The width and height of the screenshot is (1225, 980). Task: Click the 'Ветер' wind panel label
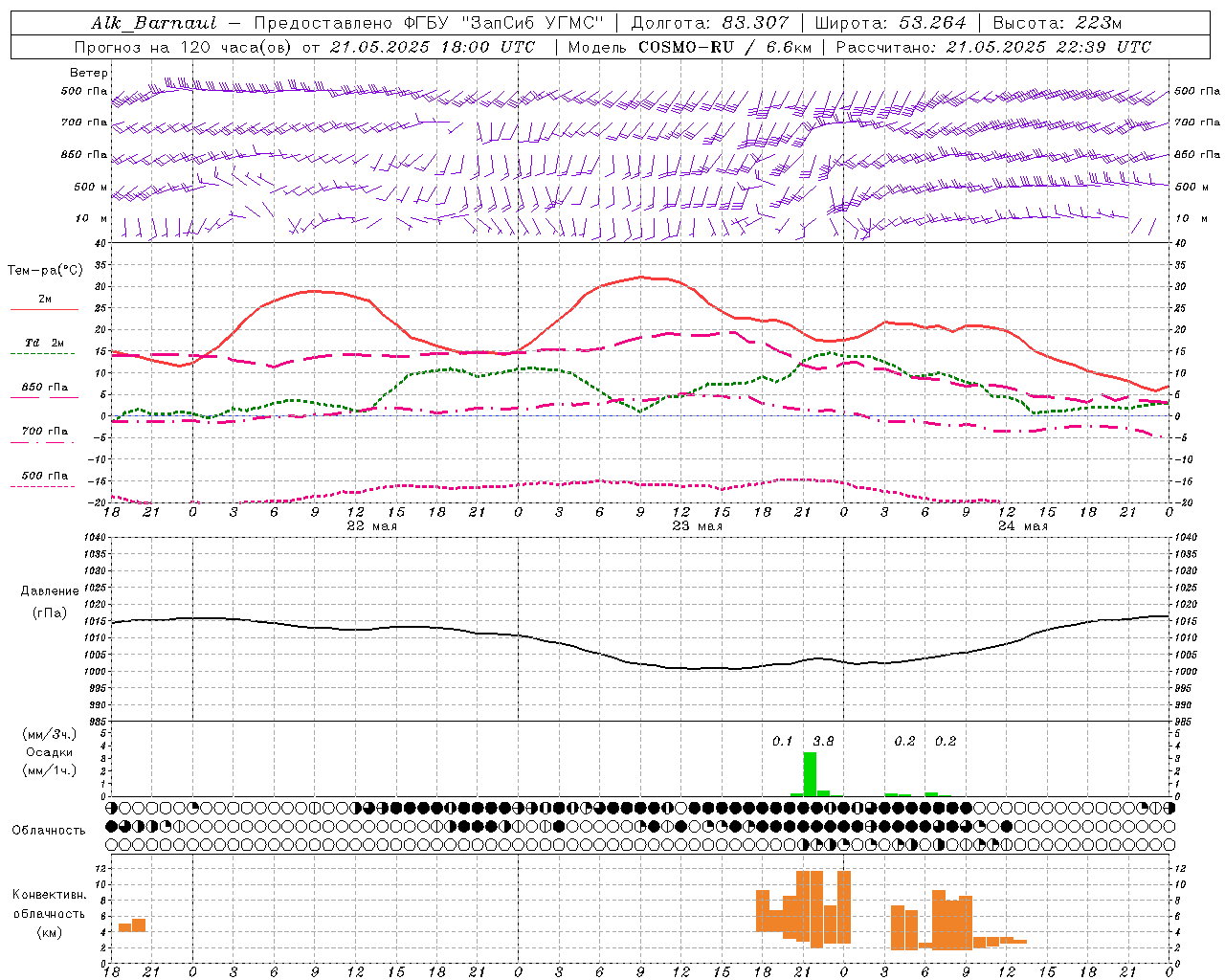[89, 73]
